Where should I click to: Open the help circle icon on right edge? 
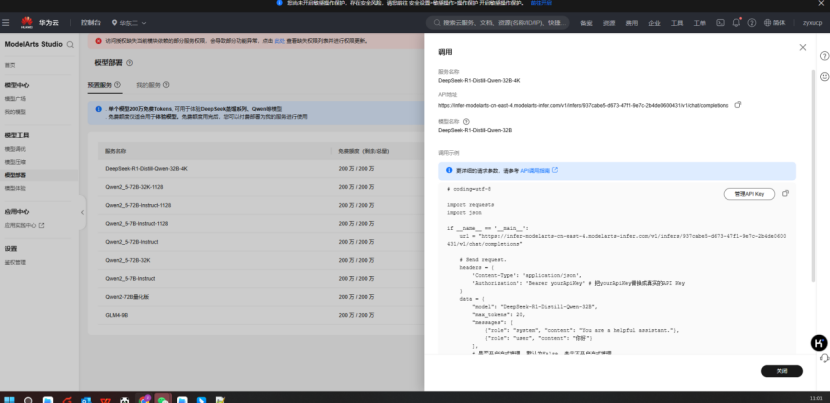click(824, 56)
